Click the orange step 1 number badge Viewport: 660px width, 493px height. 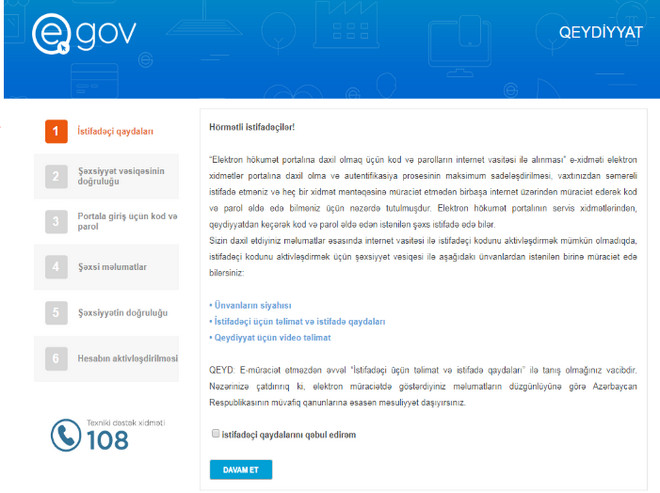click(x=56, y=131)
